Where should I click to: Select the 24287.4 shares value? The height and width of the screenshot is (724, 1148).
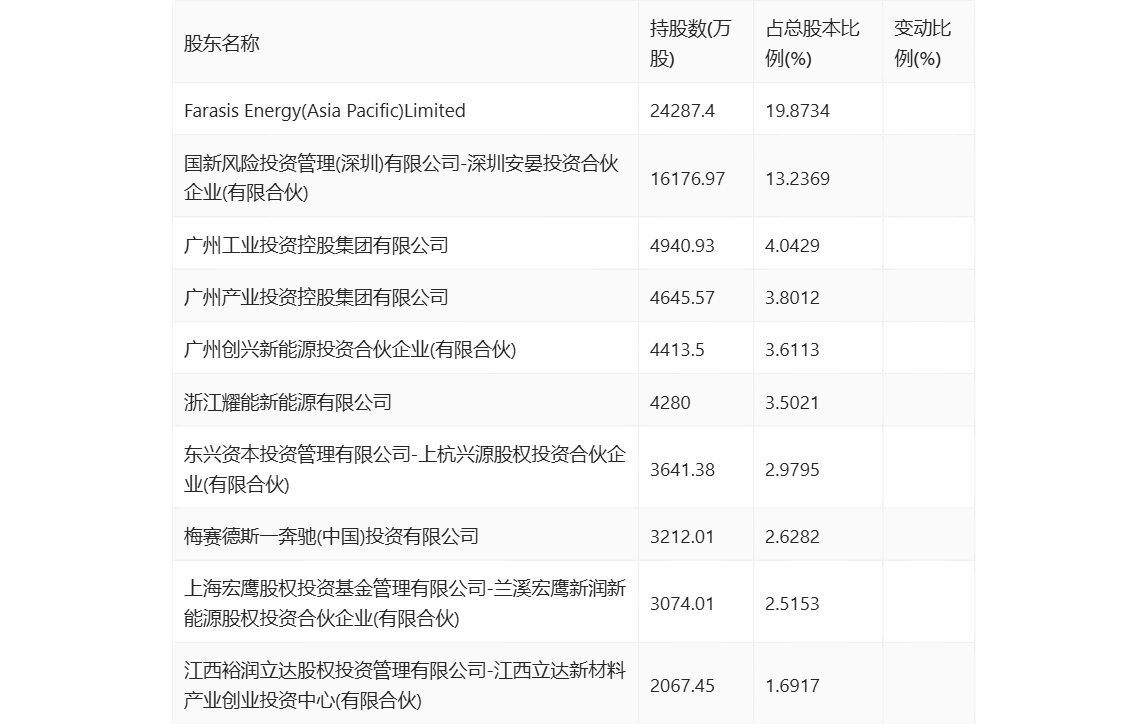coord(682,111)
